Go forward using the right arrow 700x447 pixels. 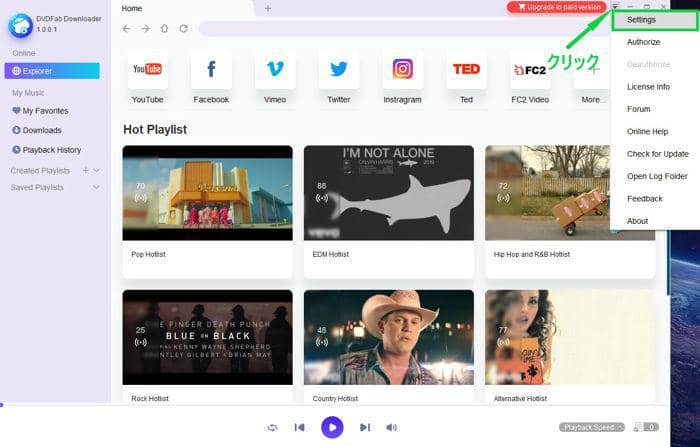point(146,29)
